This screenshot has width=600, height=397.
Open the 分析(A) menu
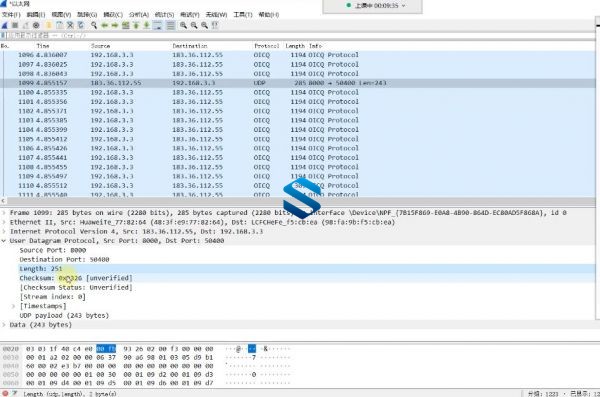pos(139,15)
